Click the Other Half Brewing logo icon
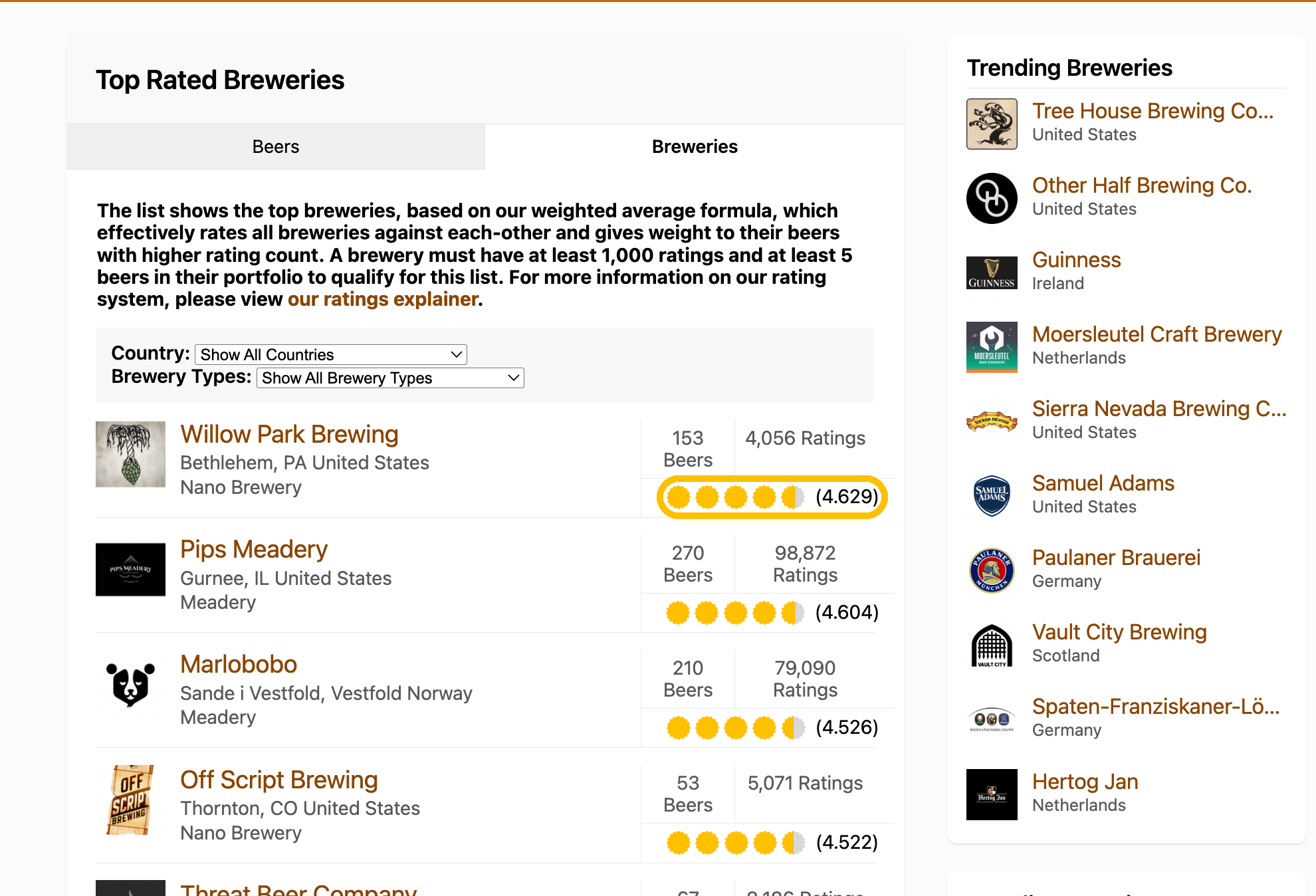The image size is (1316, 896). 992,199
